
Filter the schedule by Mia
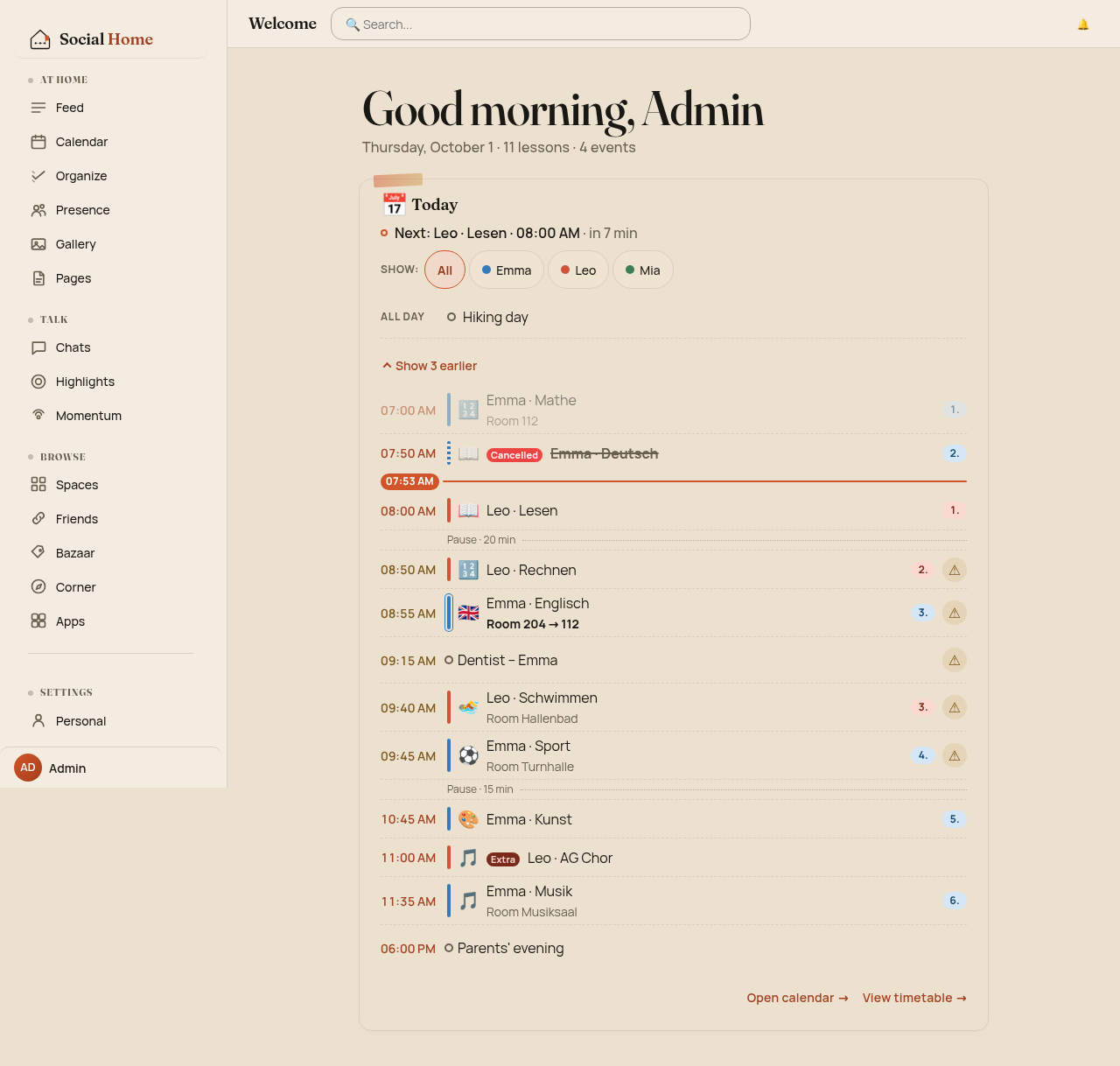(x=643, y=270)
